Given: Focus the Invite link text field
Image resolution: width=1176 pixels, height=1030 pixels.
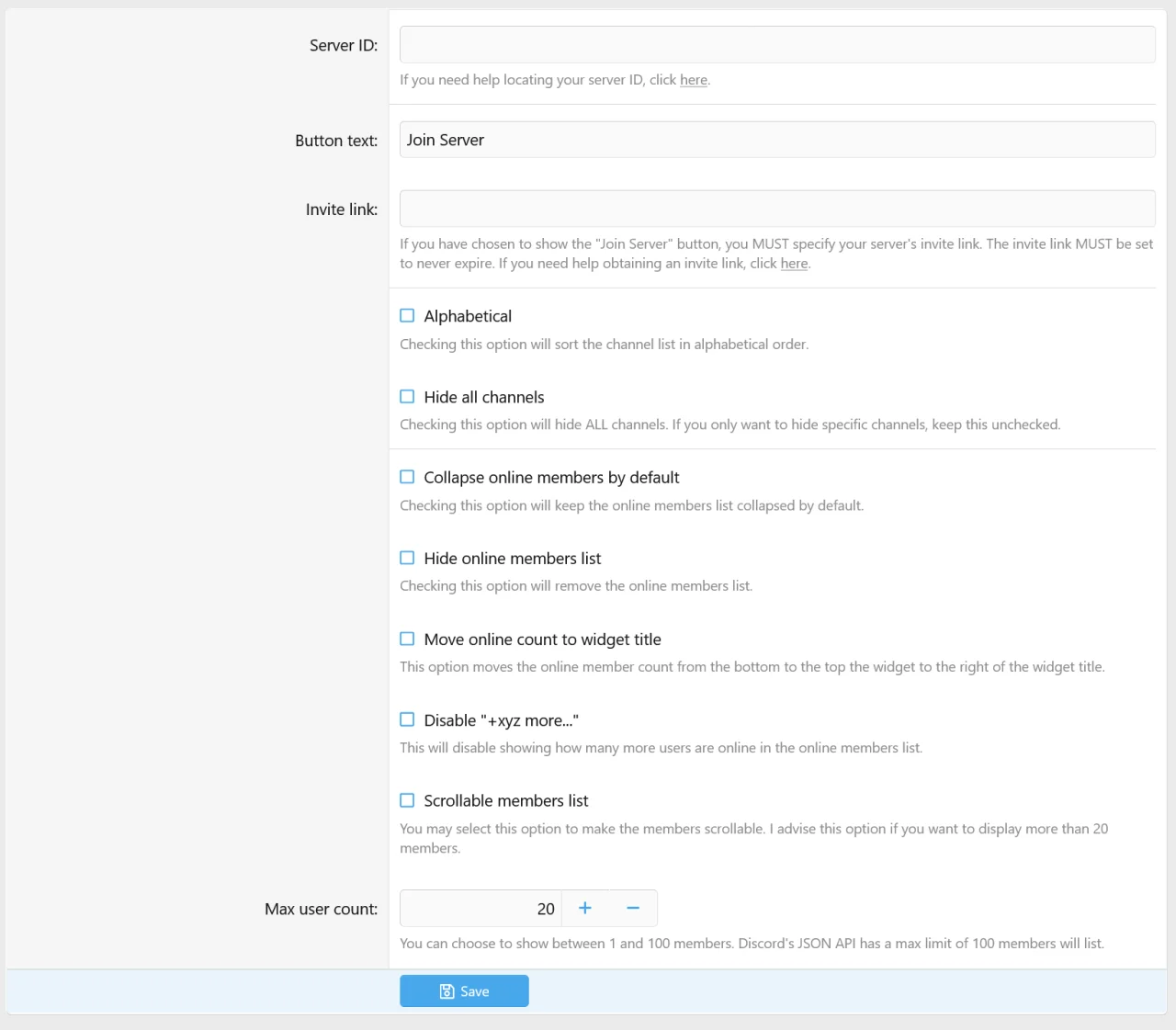Looking at the screenshot, I should (x=776, y=209).
